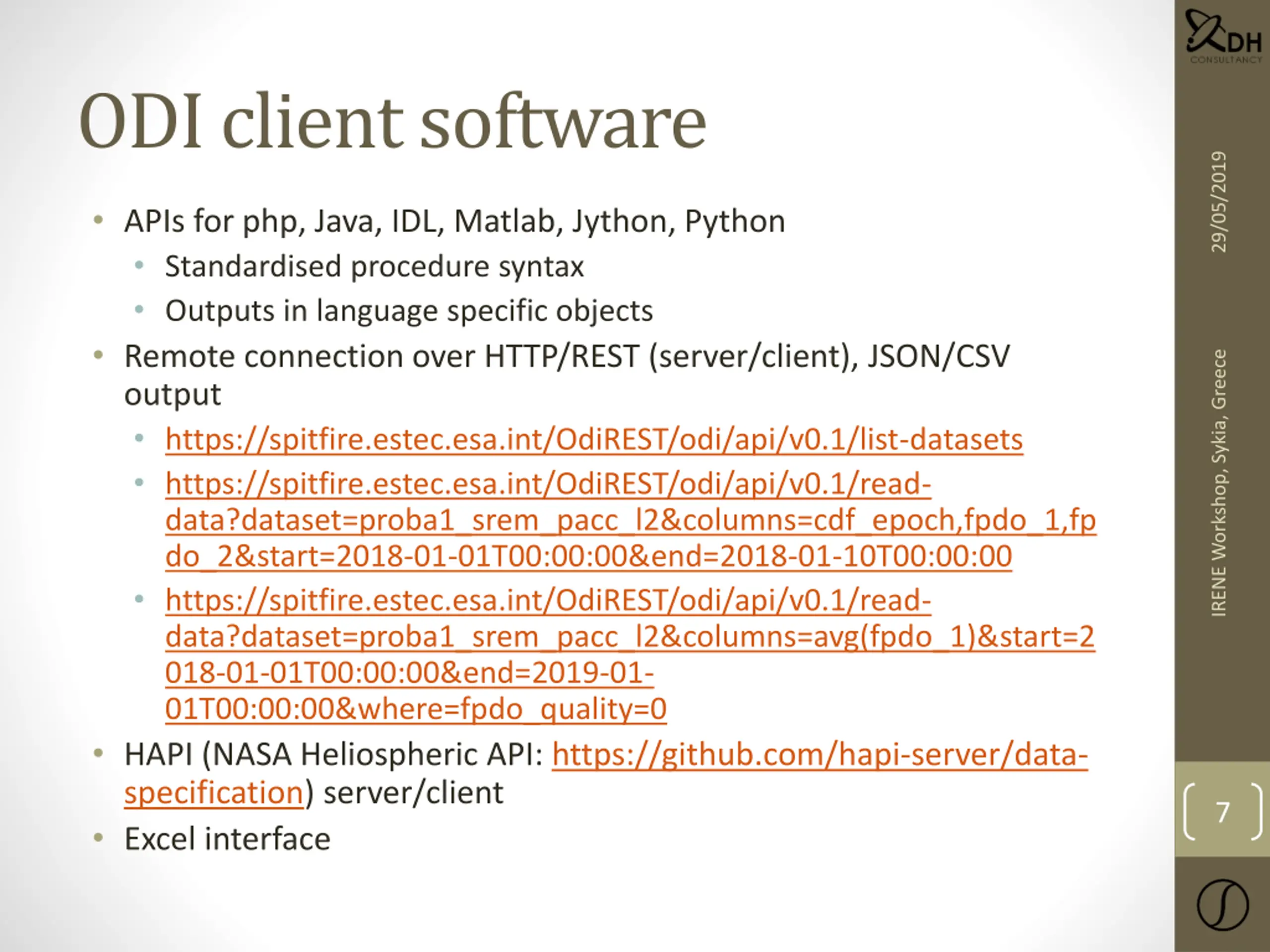Select the 'ODI client software' title
This screenshot has width=1270, height=952.
(x=393, y=121)
